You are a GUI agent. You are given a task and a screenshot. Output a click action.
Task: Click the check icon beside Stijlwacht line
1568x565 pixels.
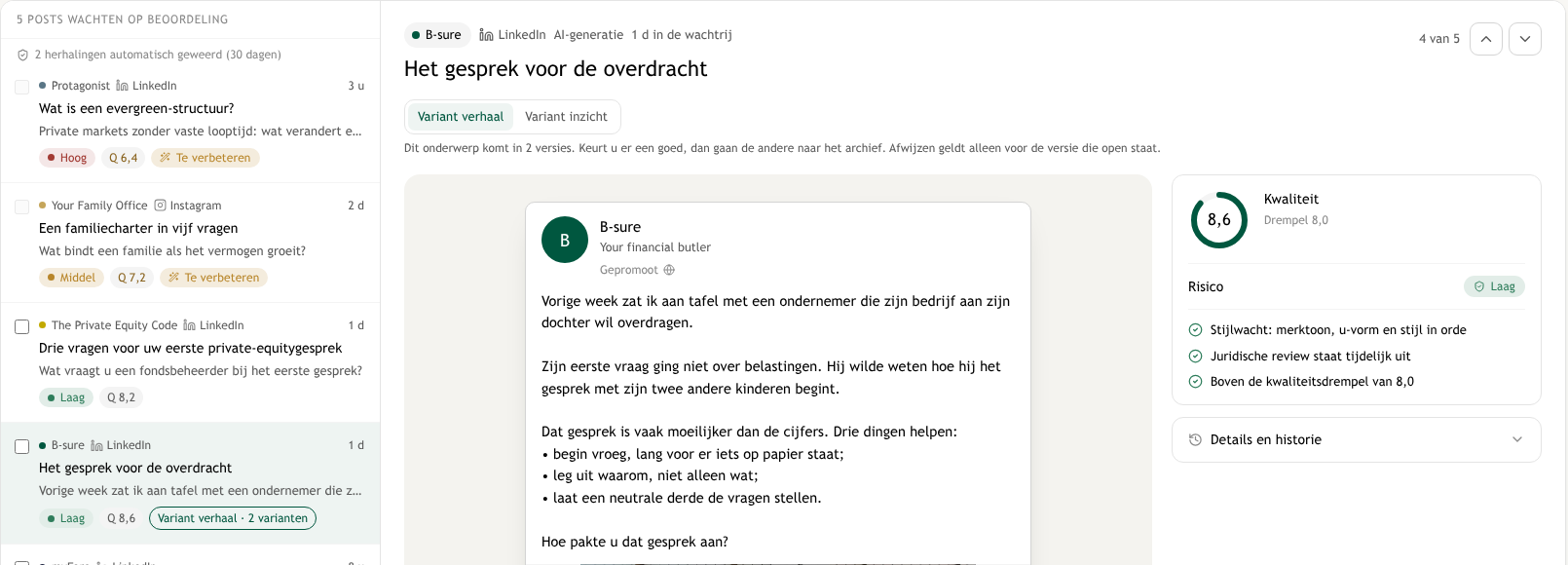1195,330
